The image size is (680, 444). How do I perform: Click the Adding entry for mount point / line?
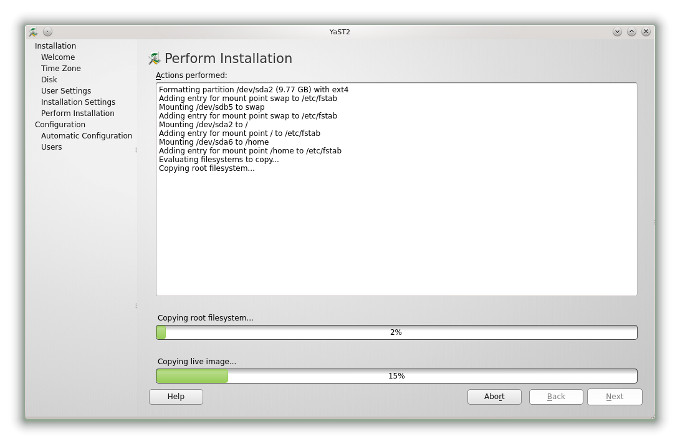[x=239, y=133]
